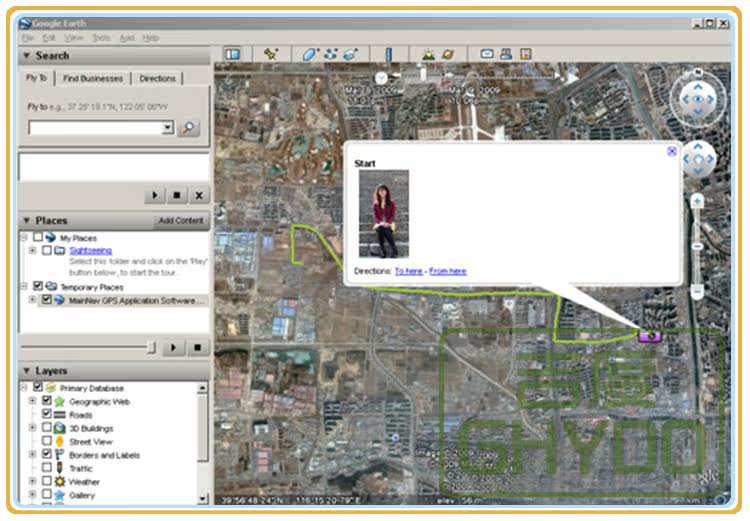750x521 pixels.
Task: Uncheck the Temporary Places checkbox
Action: click(x=38, y=286)
